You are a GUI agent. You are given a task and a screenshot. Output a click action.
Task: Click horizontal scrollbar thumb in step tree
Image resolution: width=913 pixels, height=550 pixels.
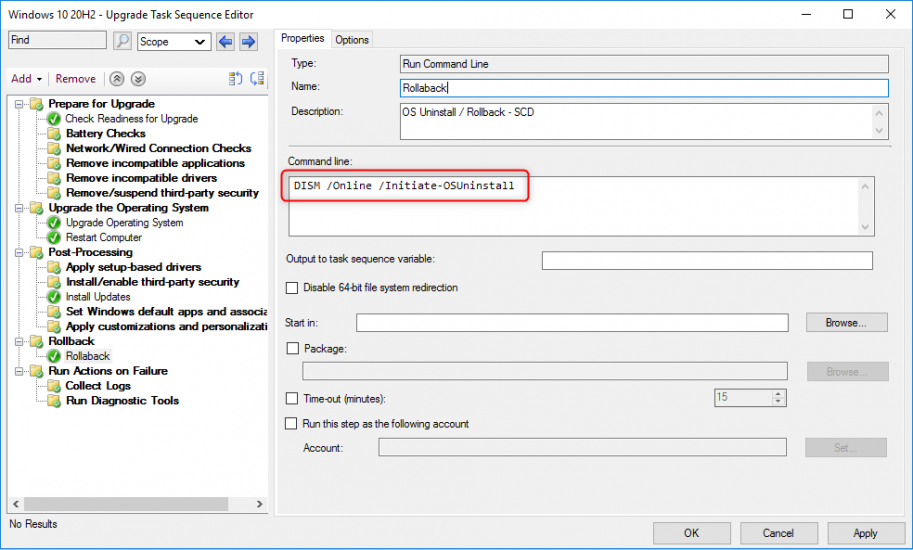pos(126,504)
